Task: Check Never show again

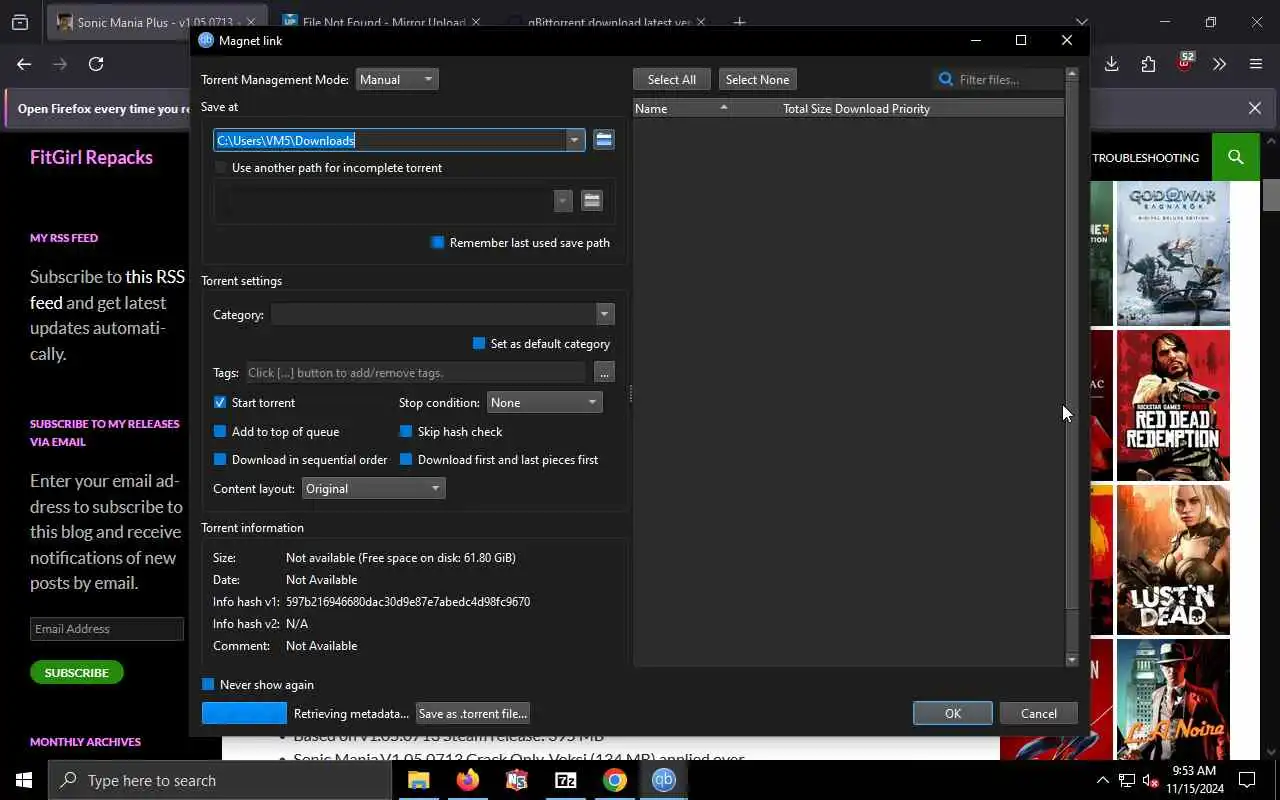Action: pos(208,685)
